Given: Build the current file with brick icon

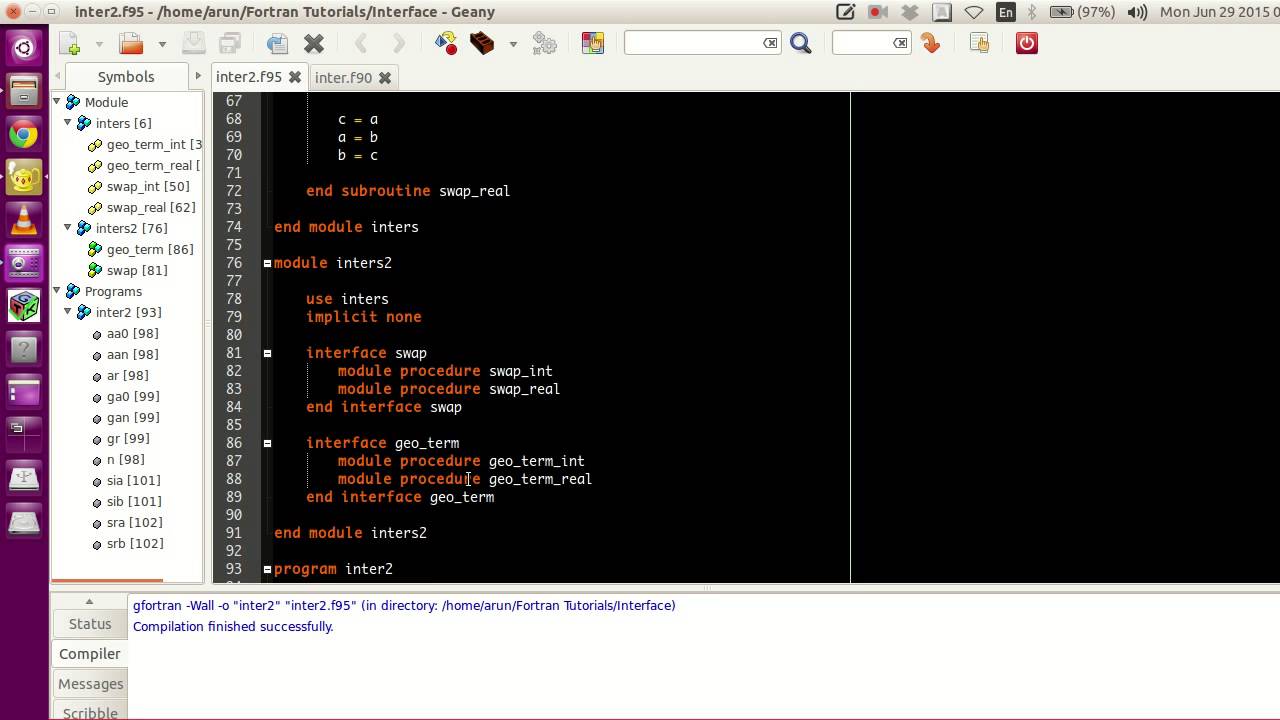Looking at the screenshot, I should (482, 43).
